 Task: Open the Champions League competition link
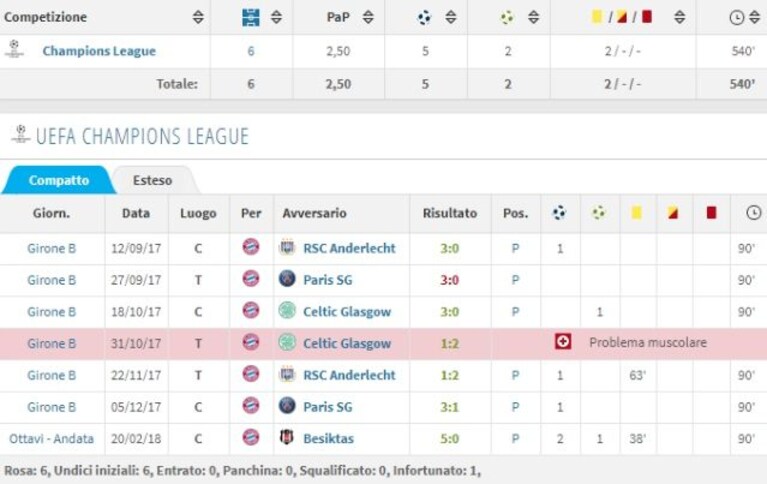[99, 51]
